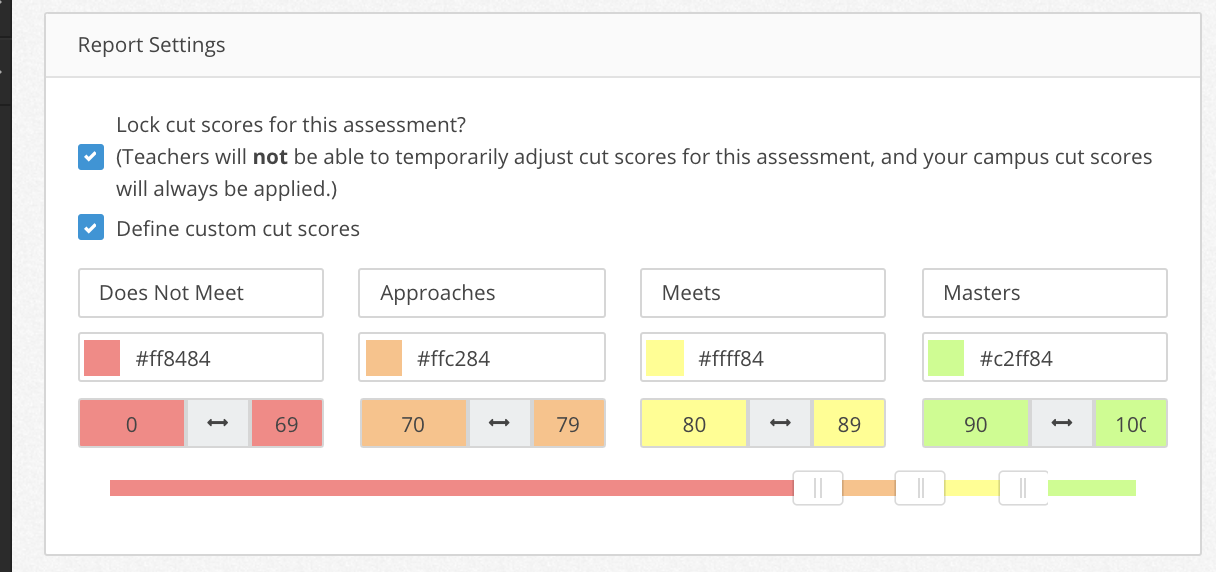Click the Approaches lower score 70 field
The image size is (1216, 572).
[x=413, y=424]
